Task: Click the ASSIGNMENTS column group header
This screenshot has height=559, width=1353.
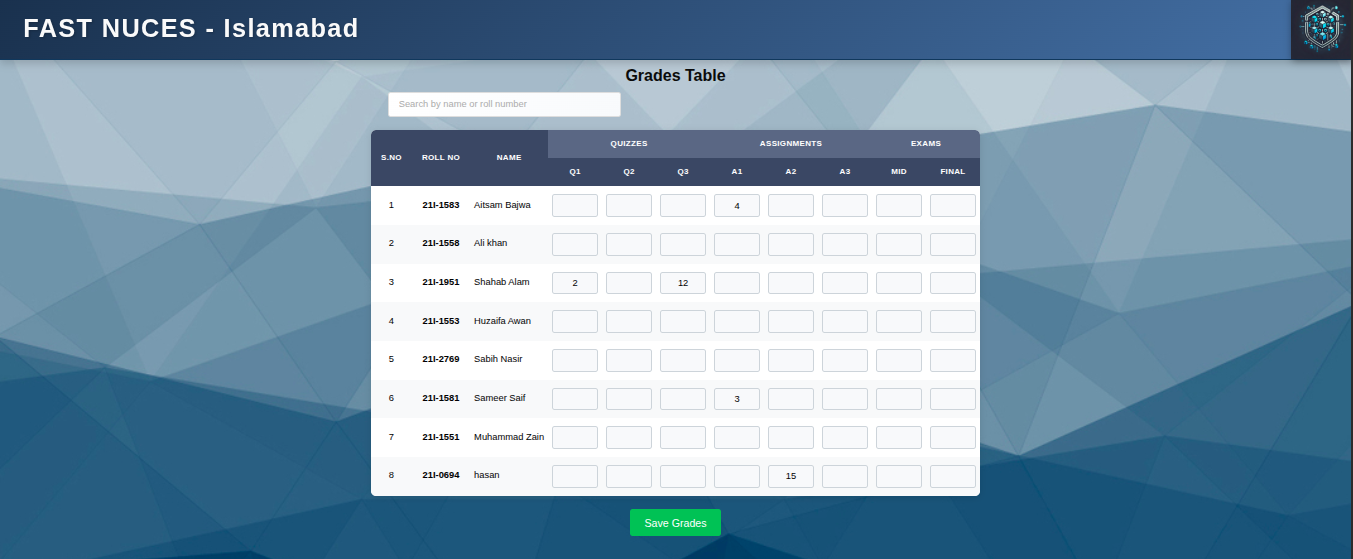Action: (791, 144)
